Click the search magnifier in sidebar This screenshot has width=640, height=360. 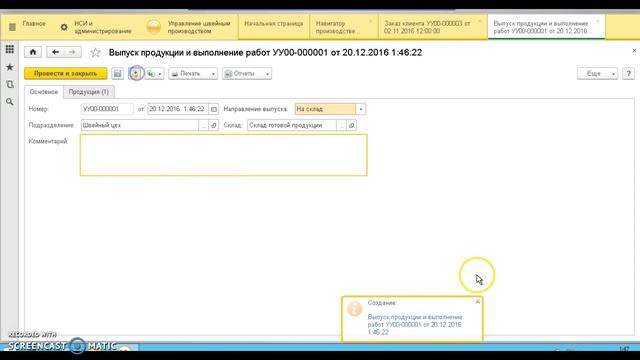[x=9, y=102]
